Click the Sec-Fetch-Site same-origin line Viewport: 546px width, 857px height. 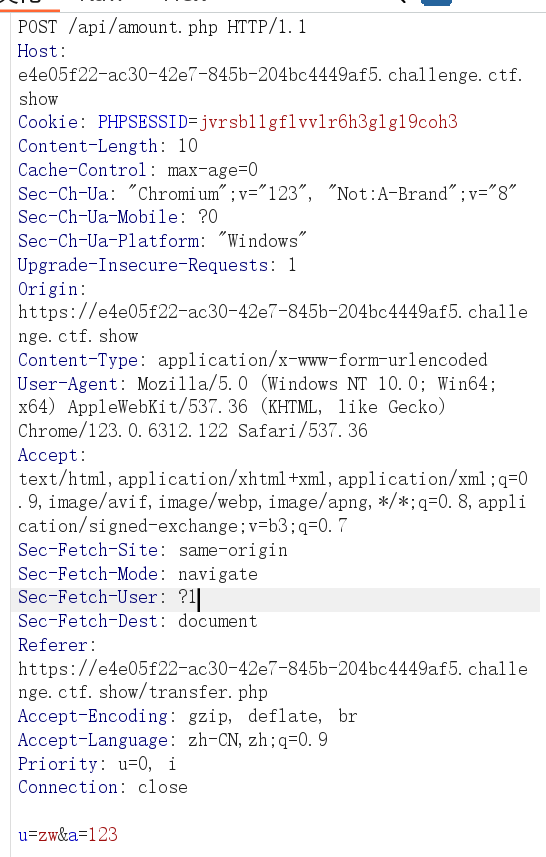152,550
